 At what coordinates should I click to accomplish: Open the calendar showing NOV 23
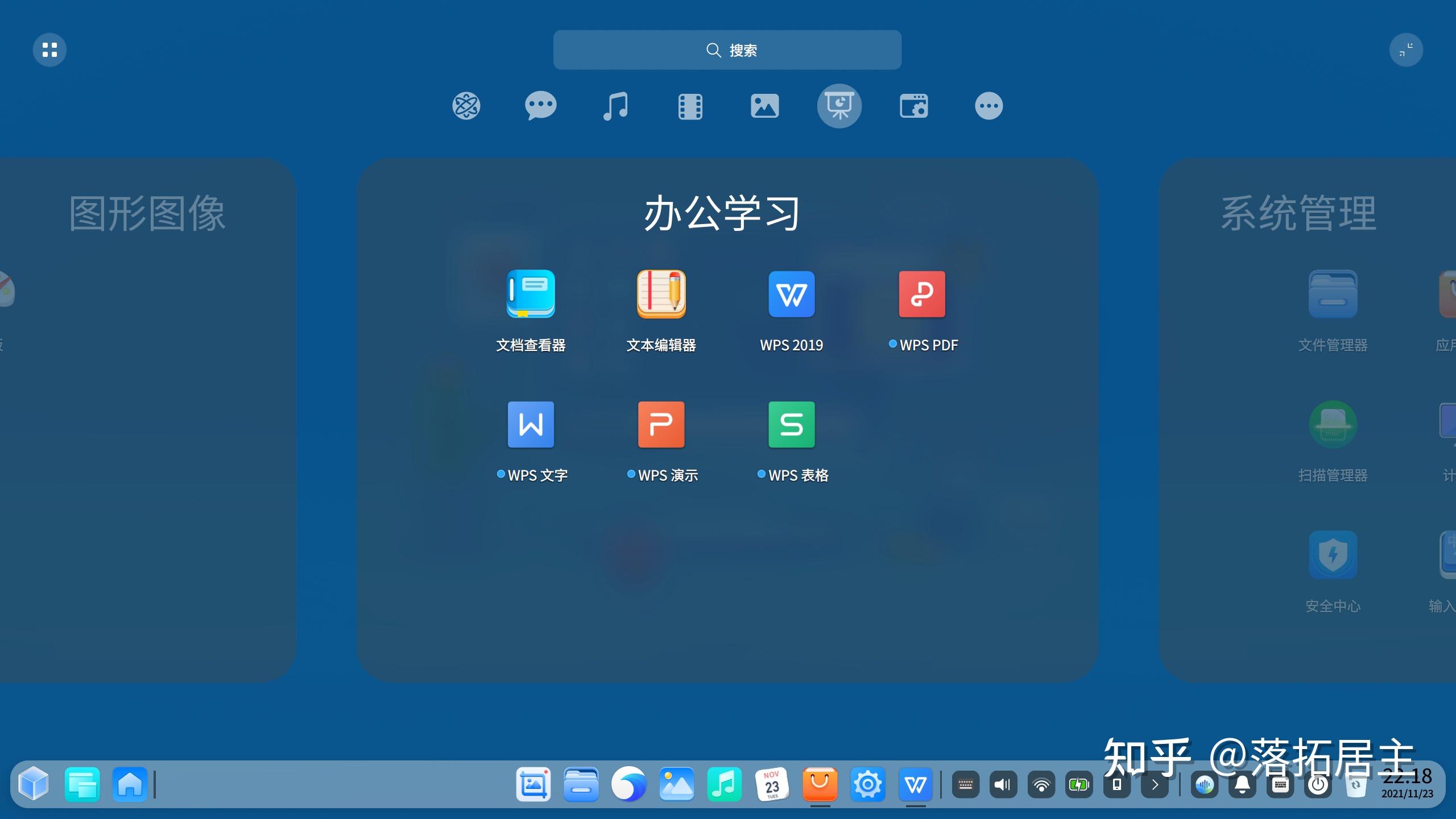point(772,784)
